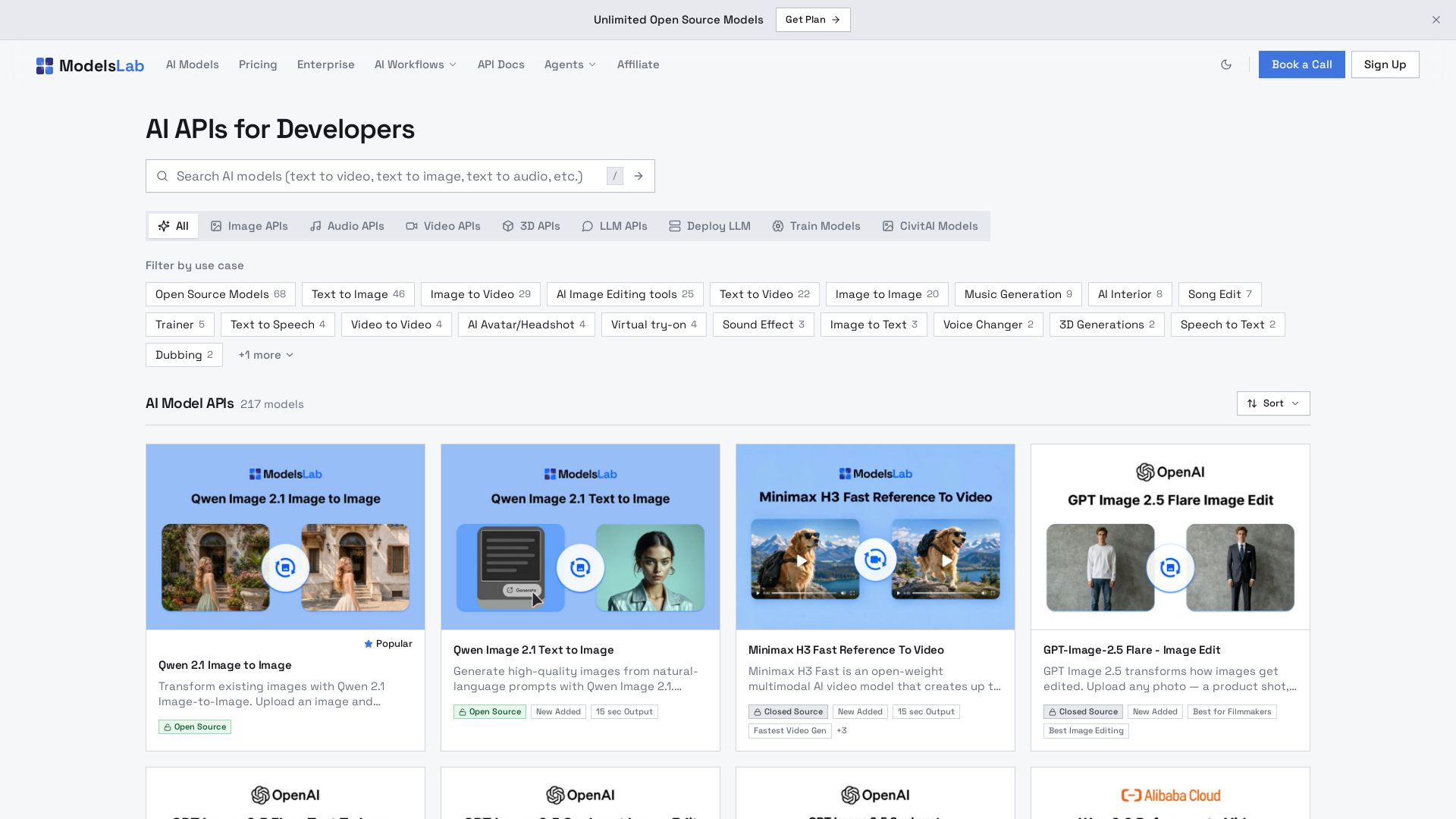Toggle the Music Generation filter chip
This screenshot has width=1456, height=819.
(1018, 294)
